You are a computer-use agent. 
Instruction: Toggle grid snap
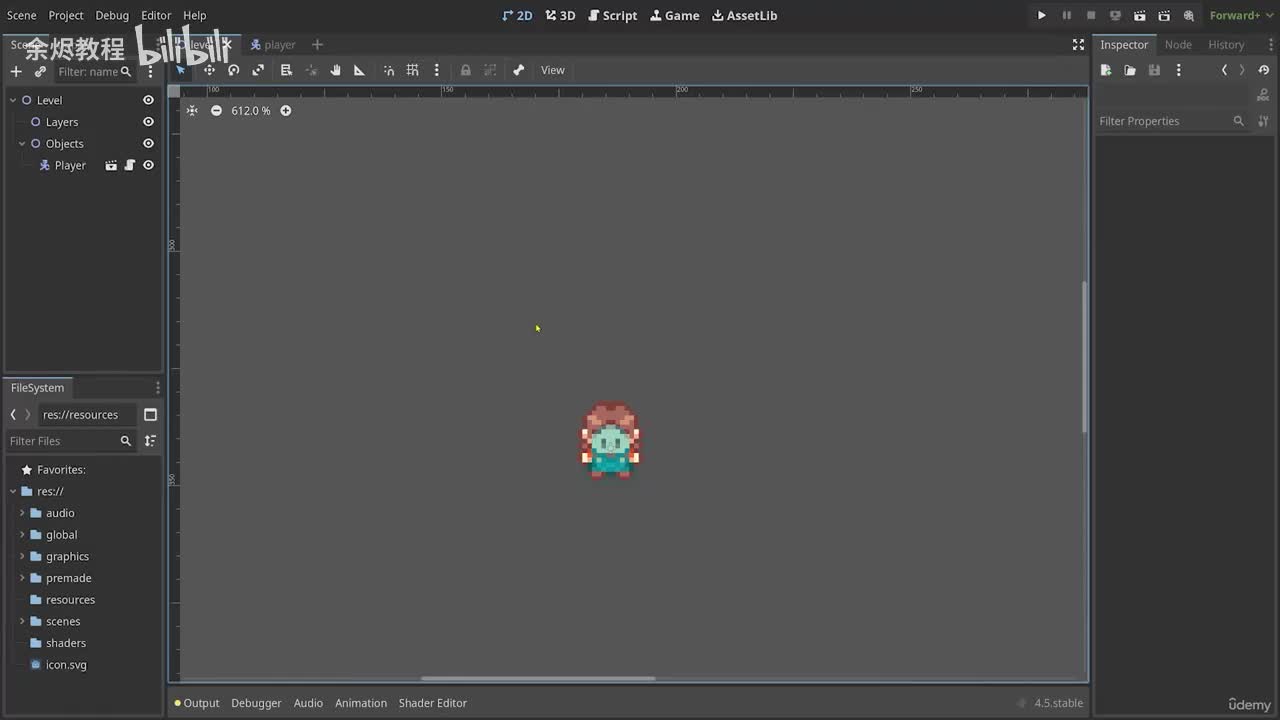[x=412, y=70]
